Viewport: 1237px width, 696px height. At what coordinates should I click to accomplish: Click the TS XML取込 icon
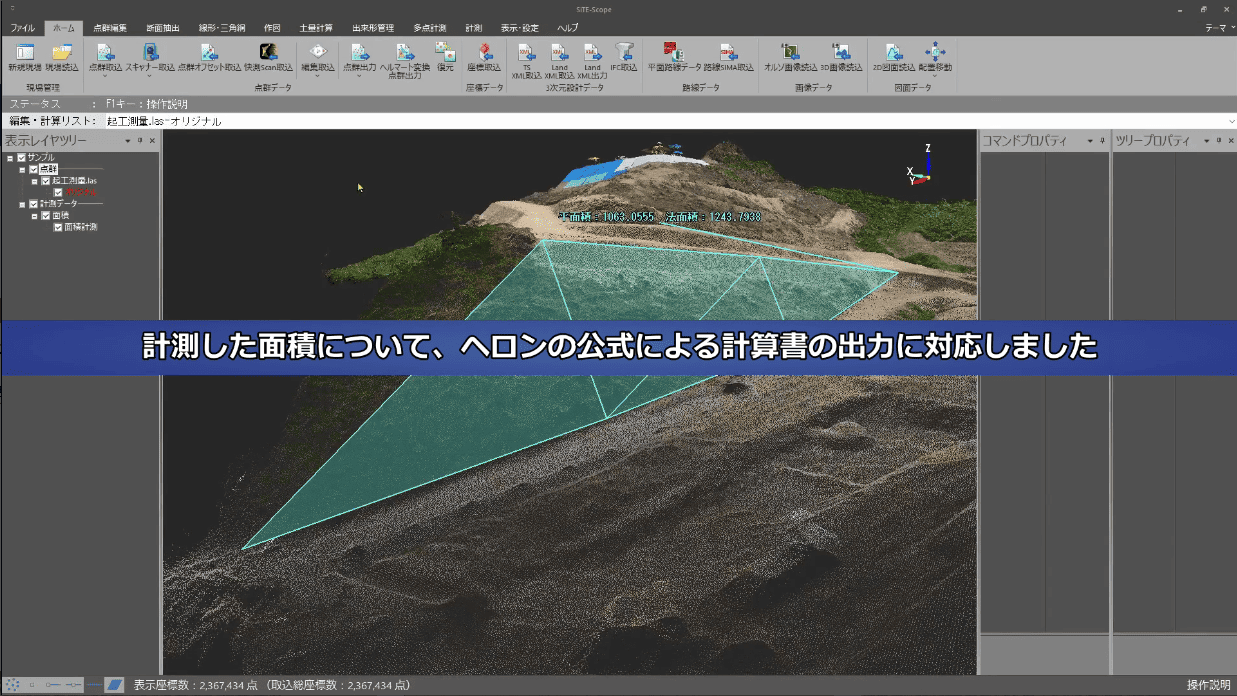(x=526, y=52)
